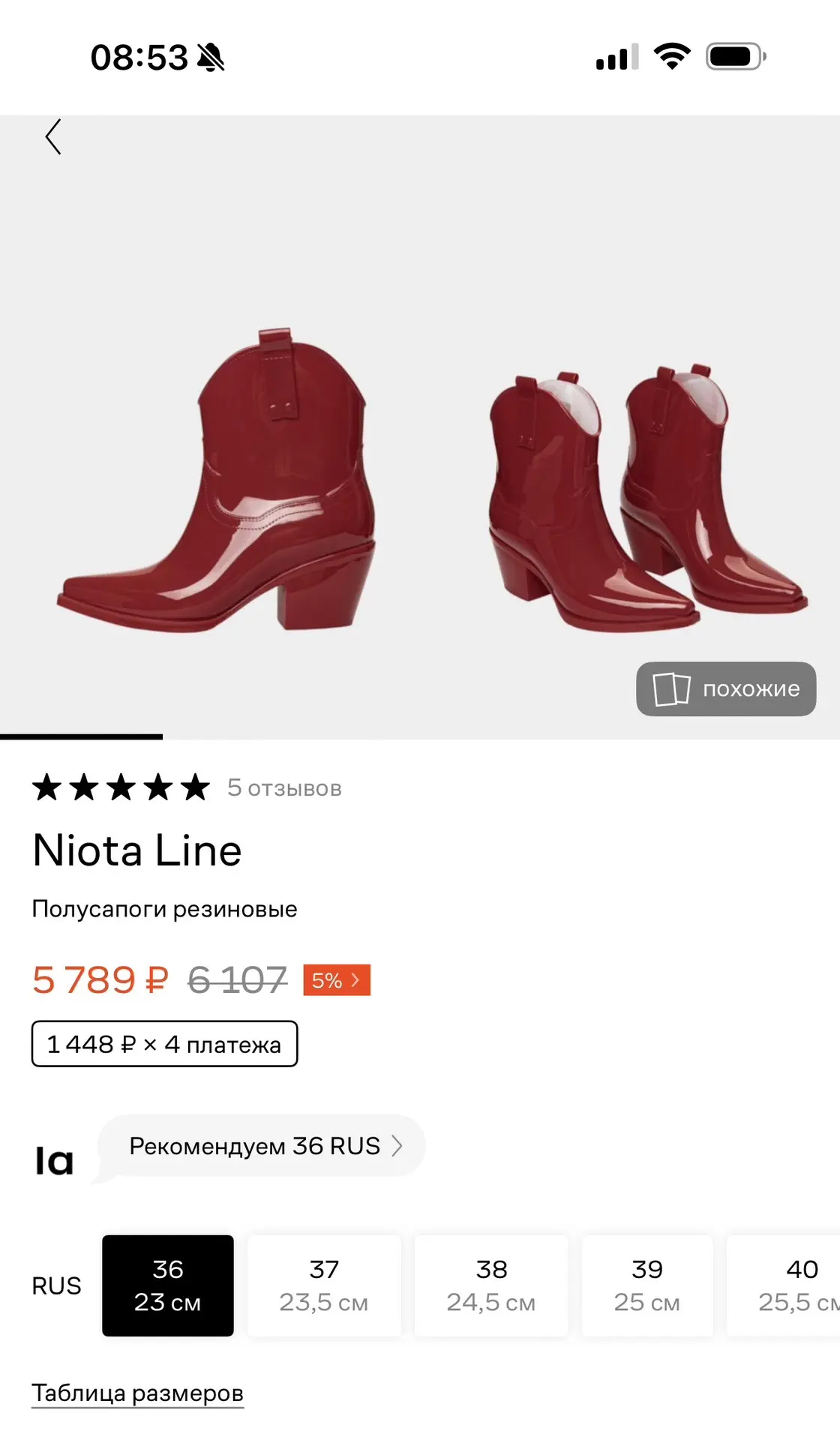Tap the five-star rating icons

(121, 787)
